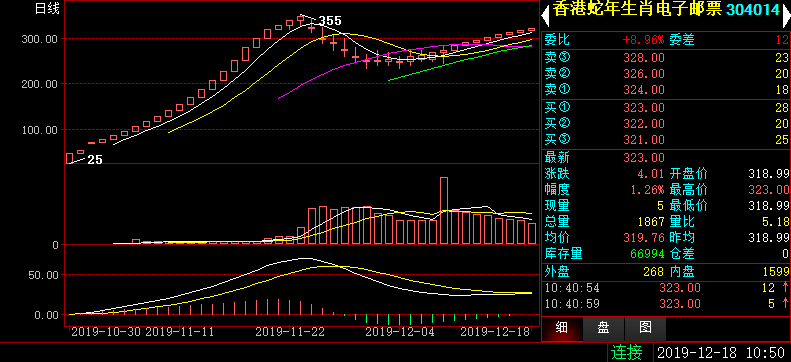
Task: Click the tallest volume bar
Action: pos(444,211)
